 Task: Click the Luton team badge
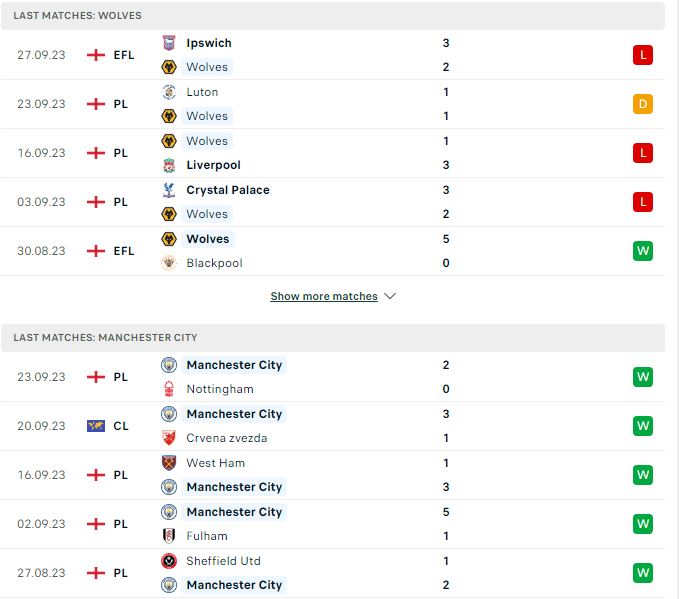169,92
